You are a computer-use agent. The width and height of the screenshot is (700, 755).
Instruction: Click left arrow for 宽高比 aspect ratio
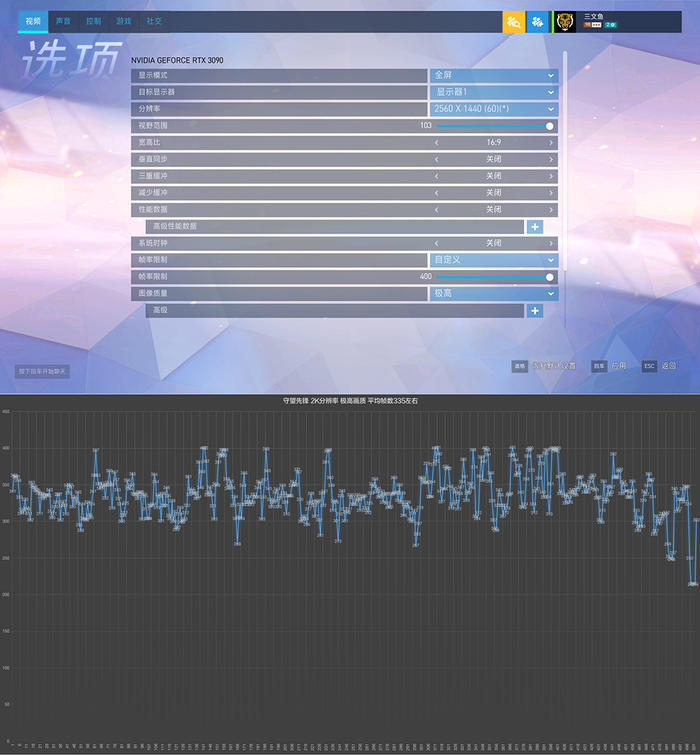point(437,143)
